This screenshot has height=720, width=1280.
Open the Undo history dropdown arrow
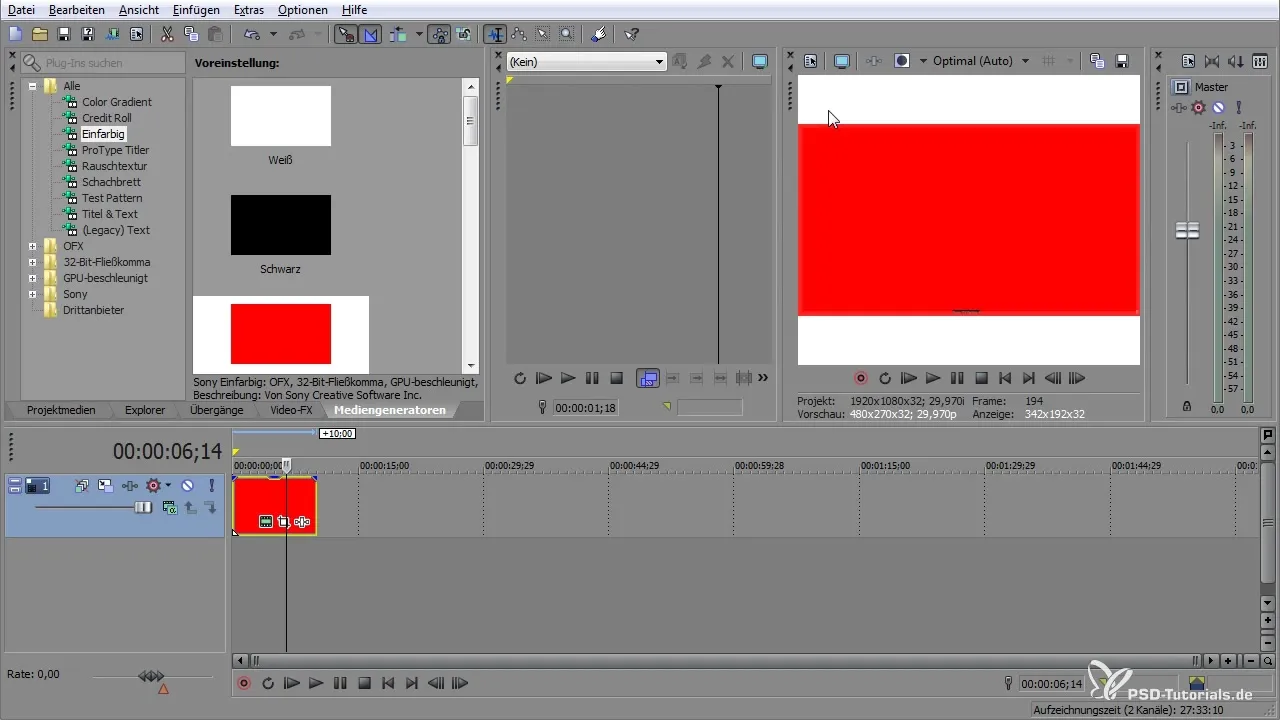[x=273, y=34]
